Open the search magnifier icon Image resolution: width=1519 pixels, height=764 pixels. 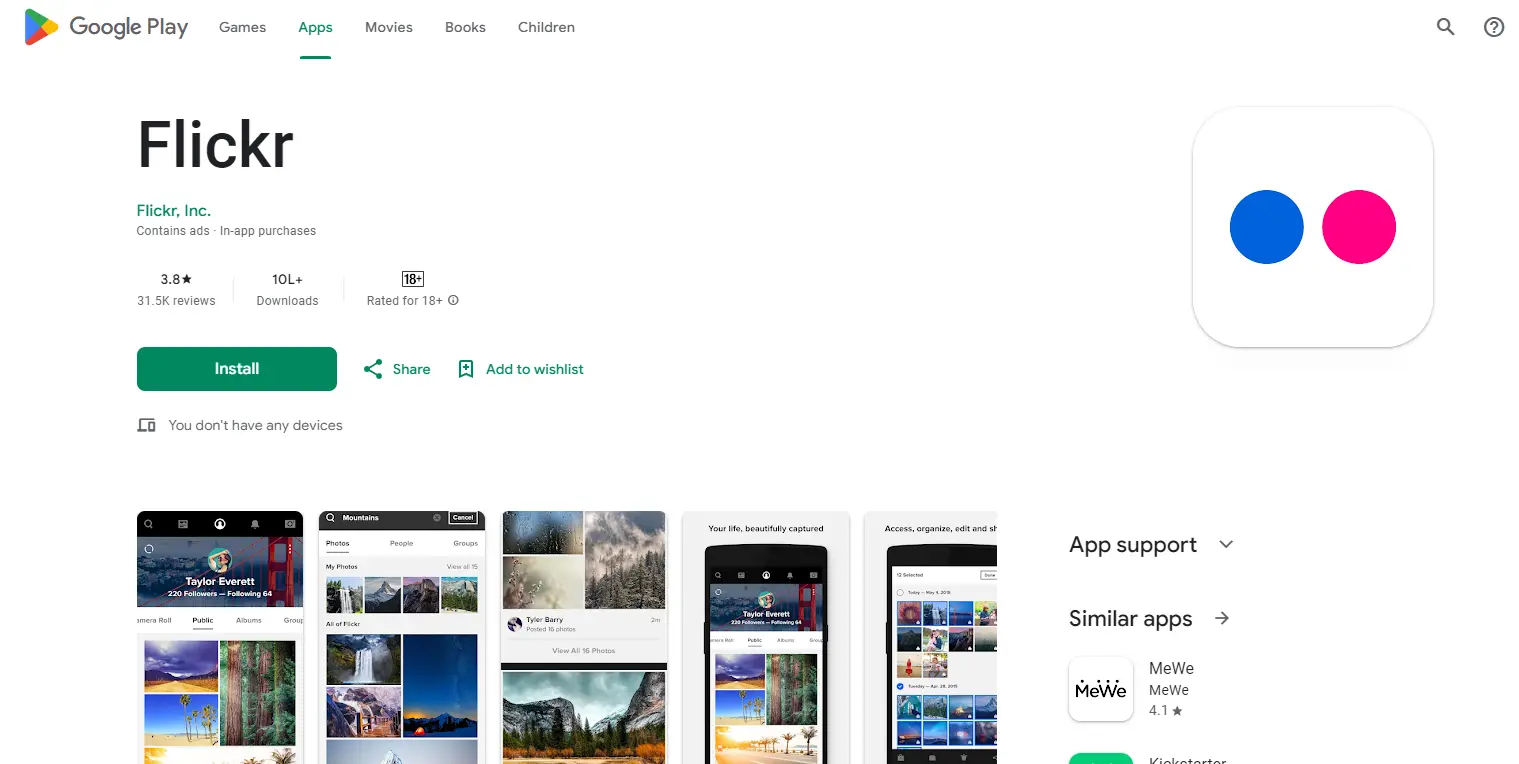[1445, 27]
